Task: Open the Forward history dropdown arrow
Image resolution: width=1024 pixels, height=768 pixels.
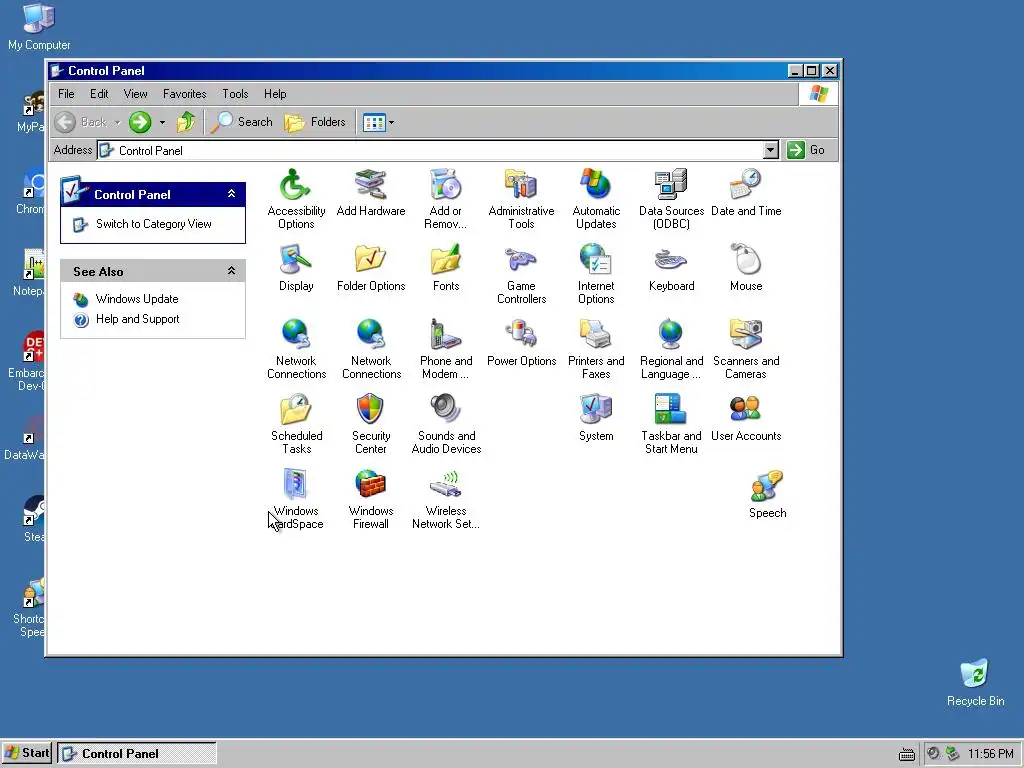Action: coord(162,122)
